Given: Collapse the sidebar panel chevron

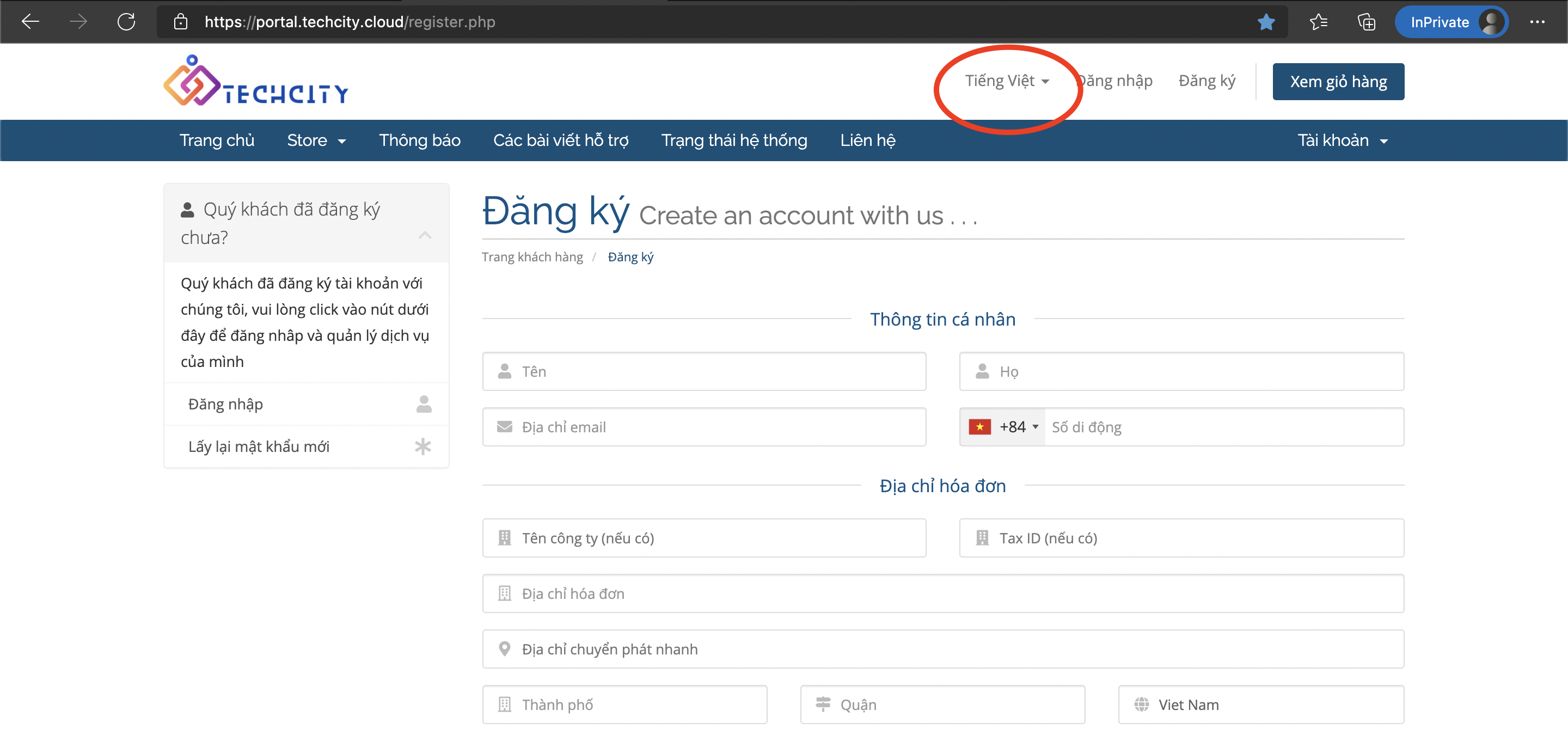Looking at the screenshot, I should coord(425,235).
